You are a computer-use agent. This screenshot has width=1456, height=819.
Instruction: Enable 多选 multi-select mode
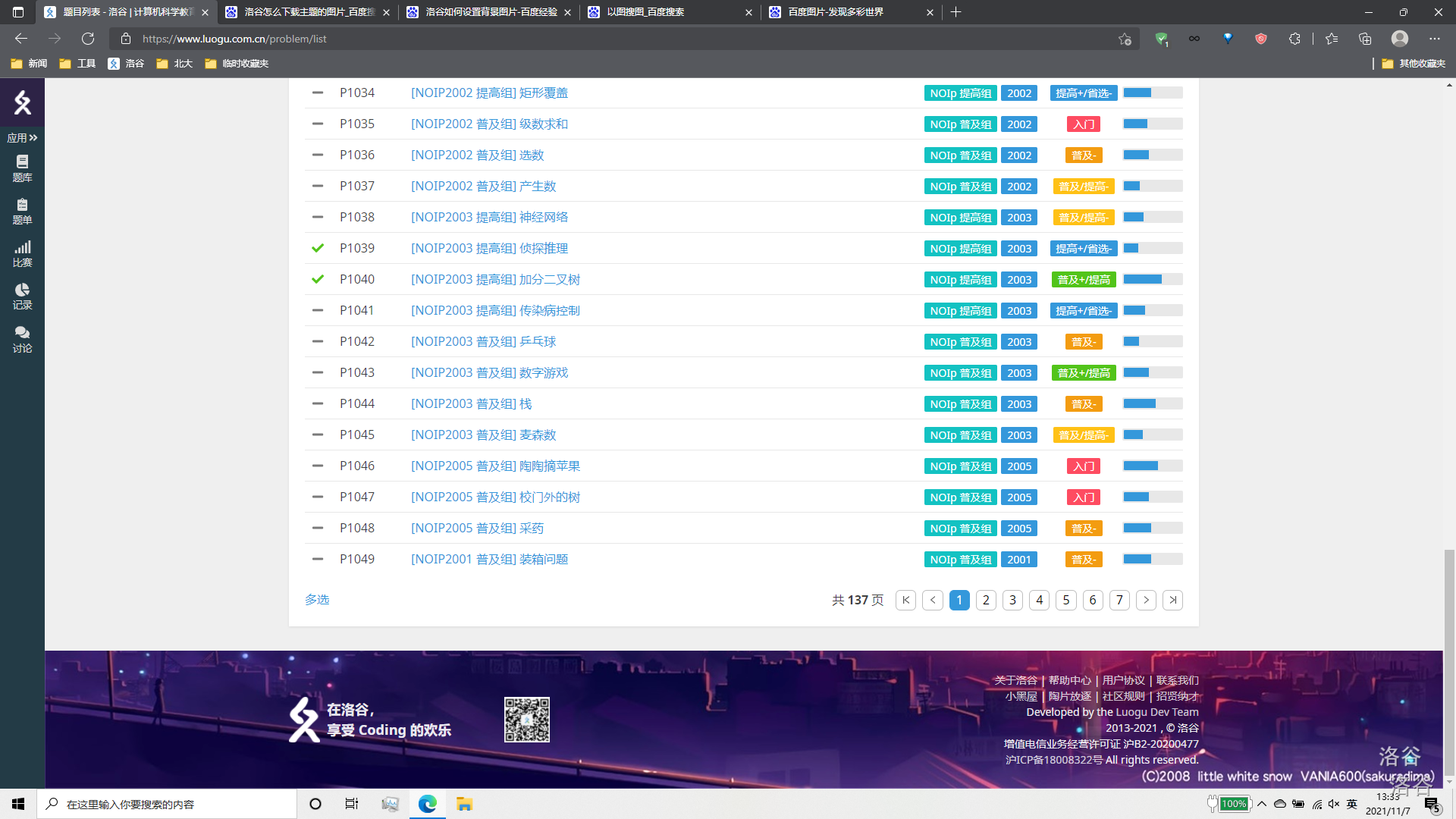coord(317,600)
